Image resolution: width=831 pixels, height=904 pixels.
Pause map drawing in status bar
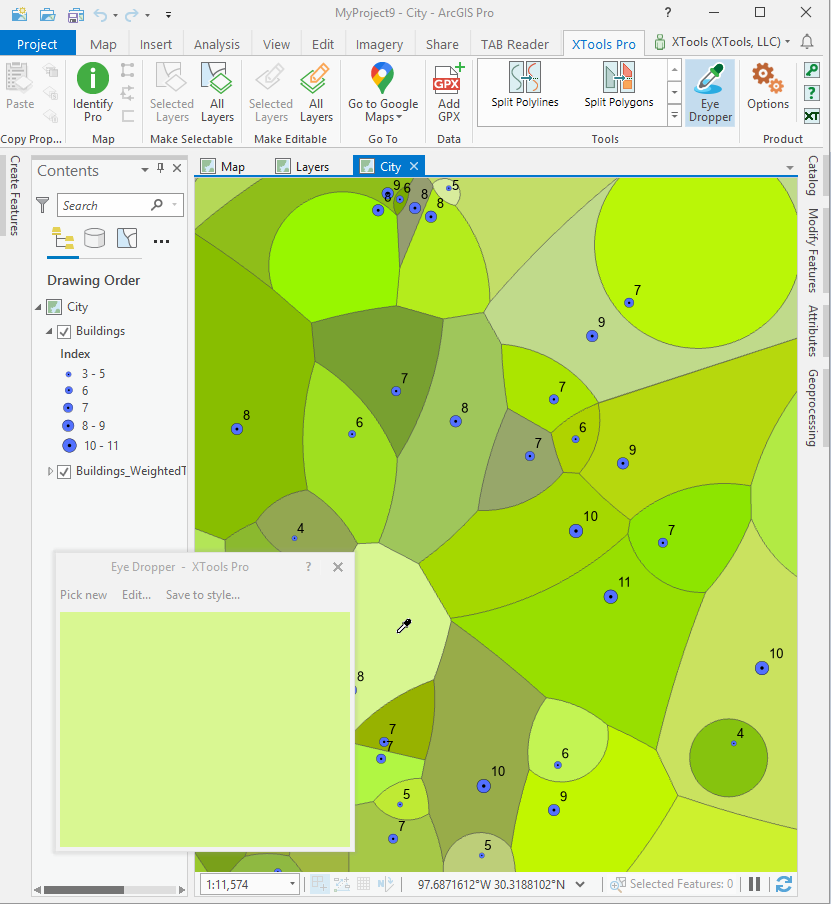pos(755,884)
